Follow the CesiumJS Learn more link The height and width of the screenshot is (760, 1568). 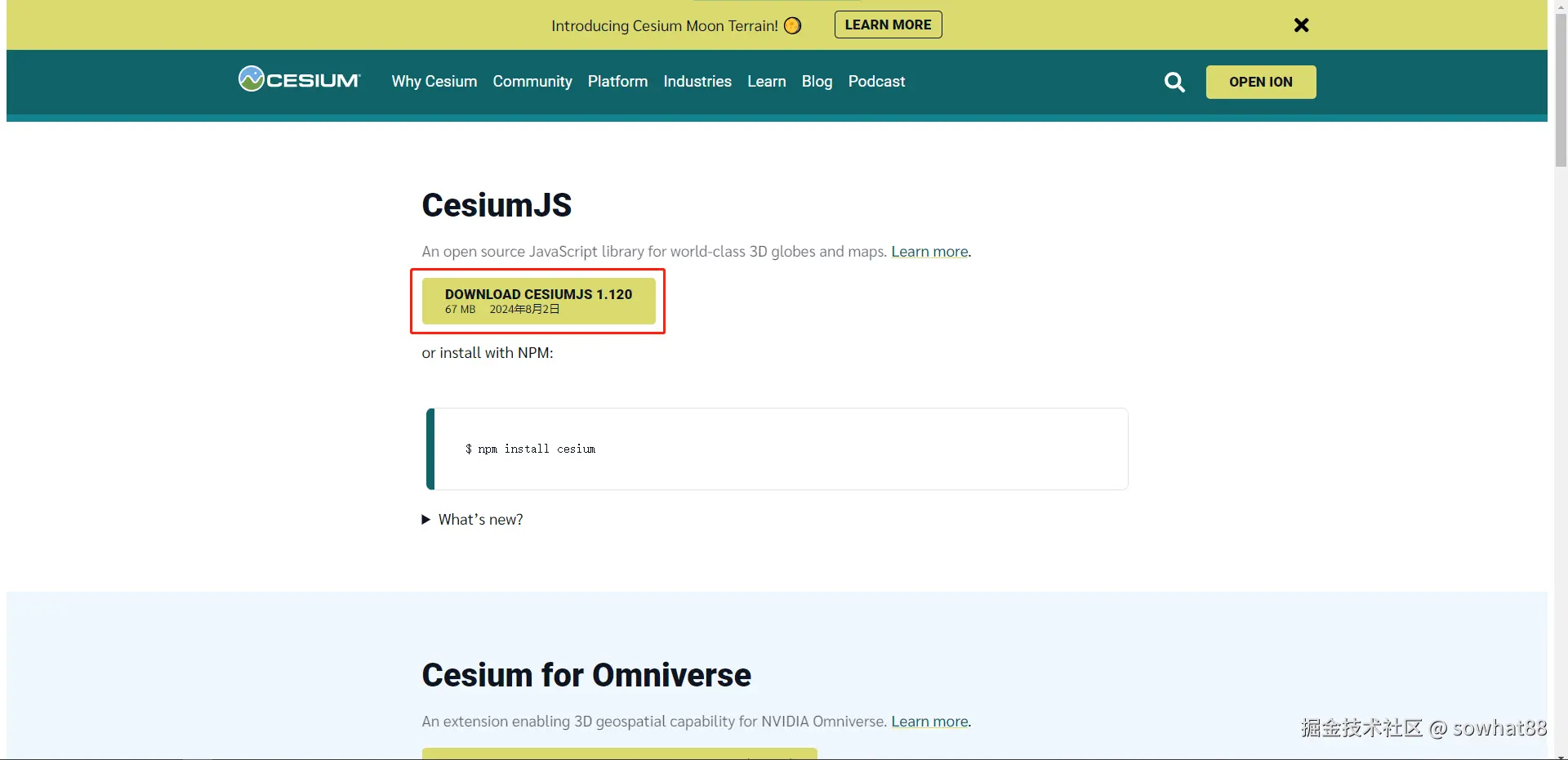coord(930,252)
